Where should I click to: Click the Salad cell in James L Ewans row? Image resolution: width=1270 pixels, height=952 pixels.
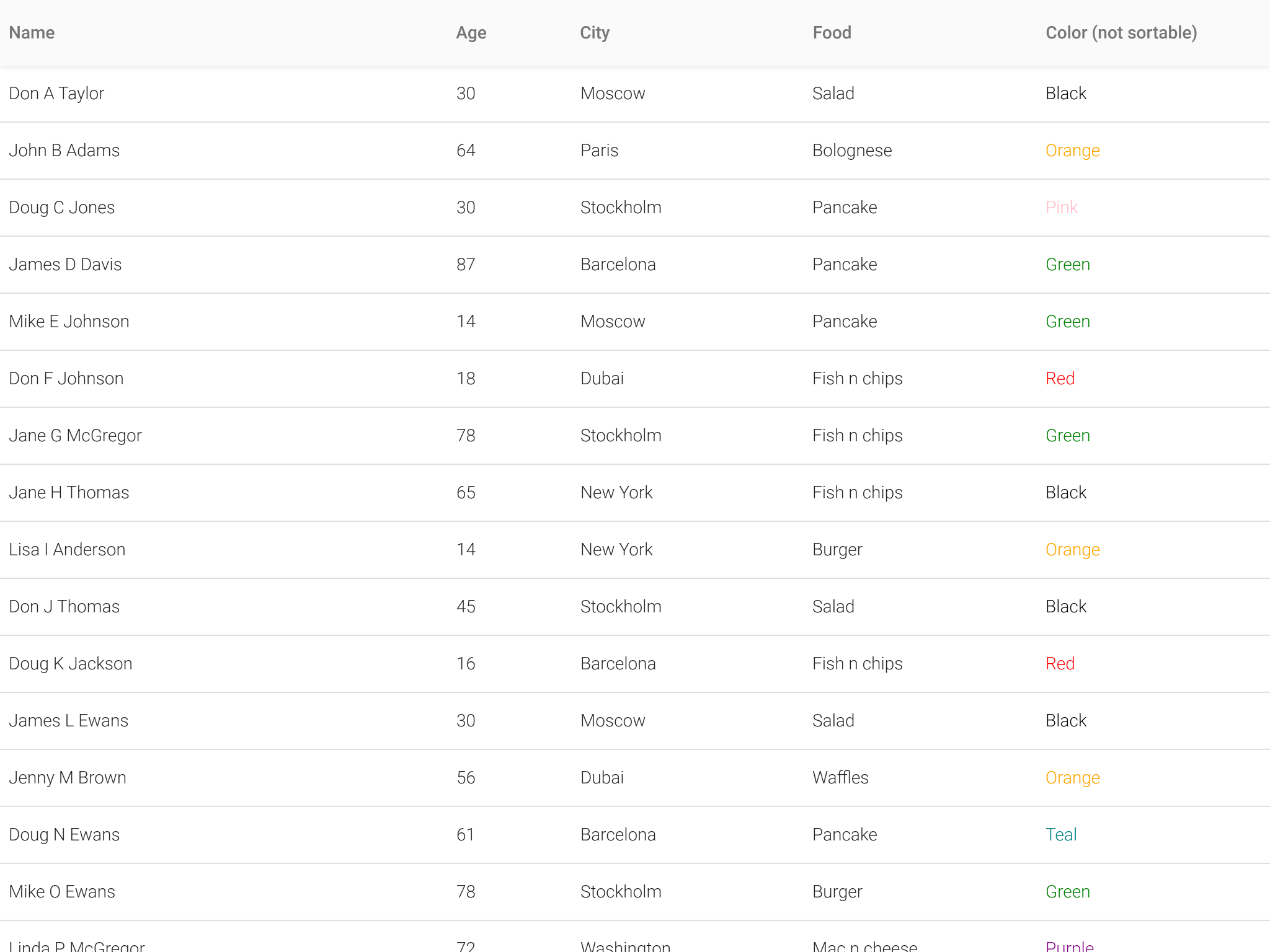[x=833, y=721]
